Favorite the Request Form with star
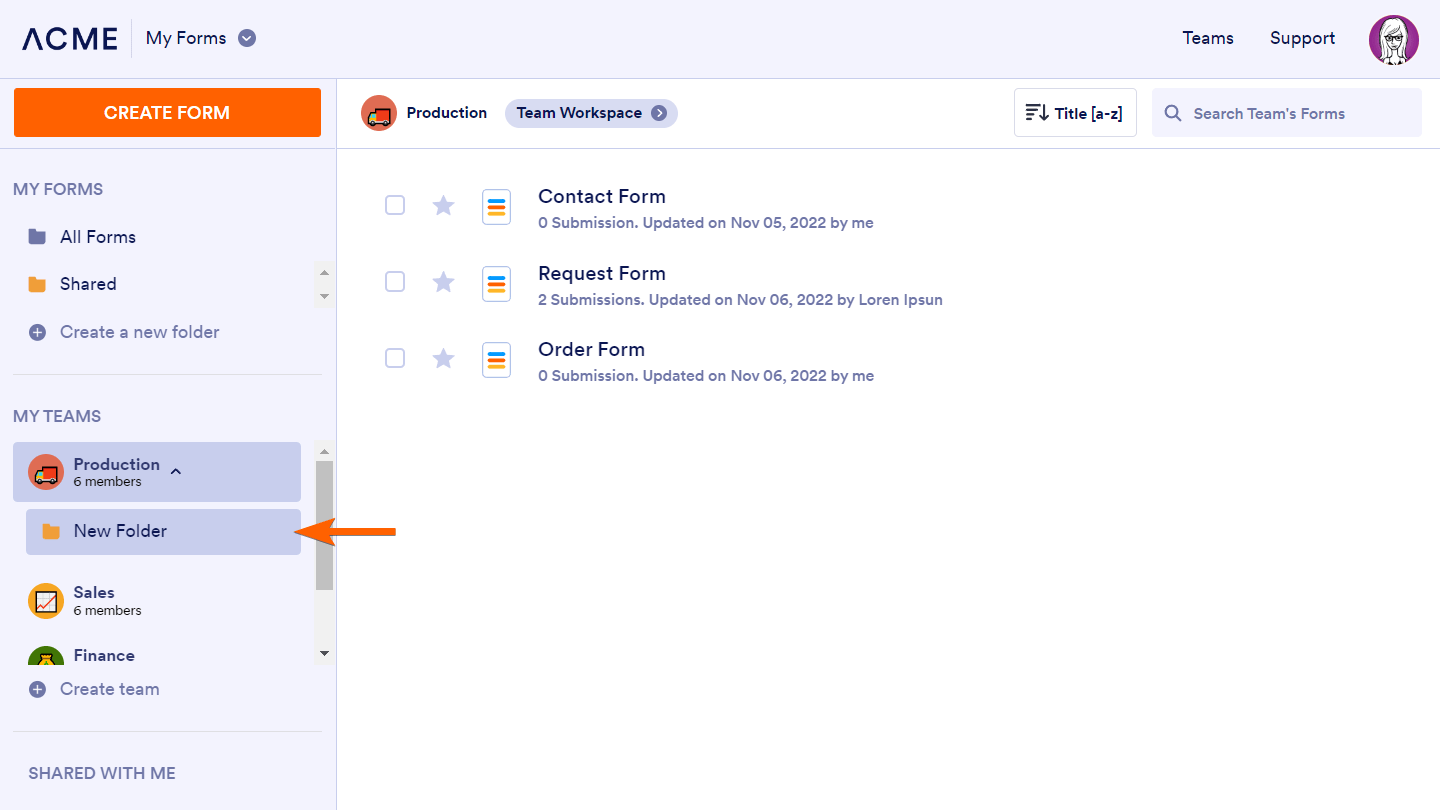The height and width of the screenshot is (810, 1440). tap(443, 283)
